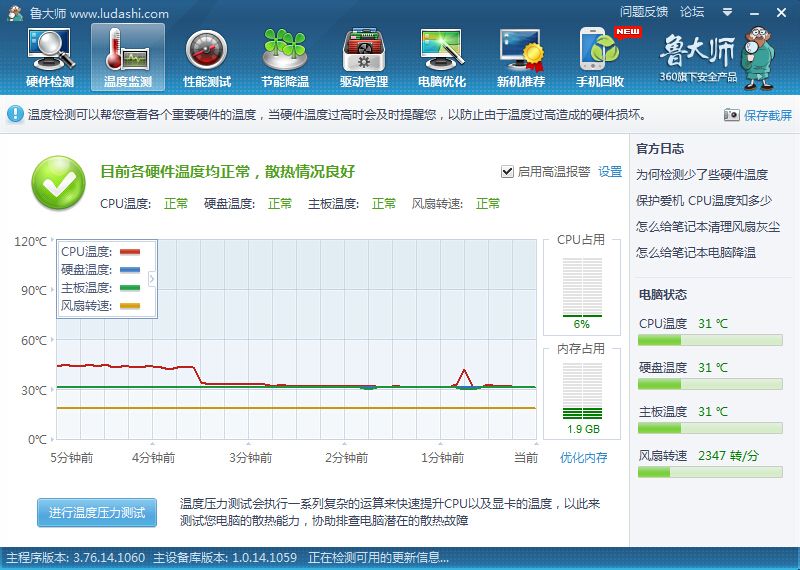Open the 手机回收 phone recycling icon

(601, 58)
